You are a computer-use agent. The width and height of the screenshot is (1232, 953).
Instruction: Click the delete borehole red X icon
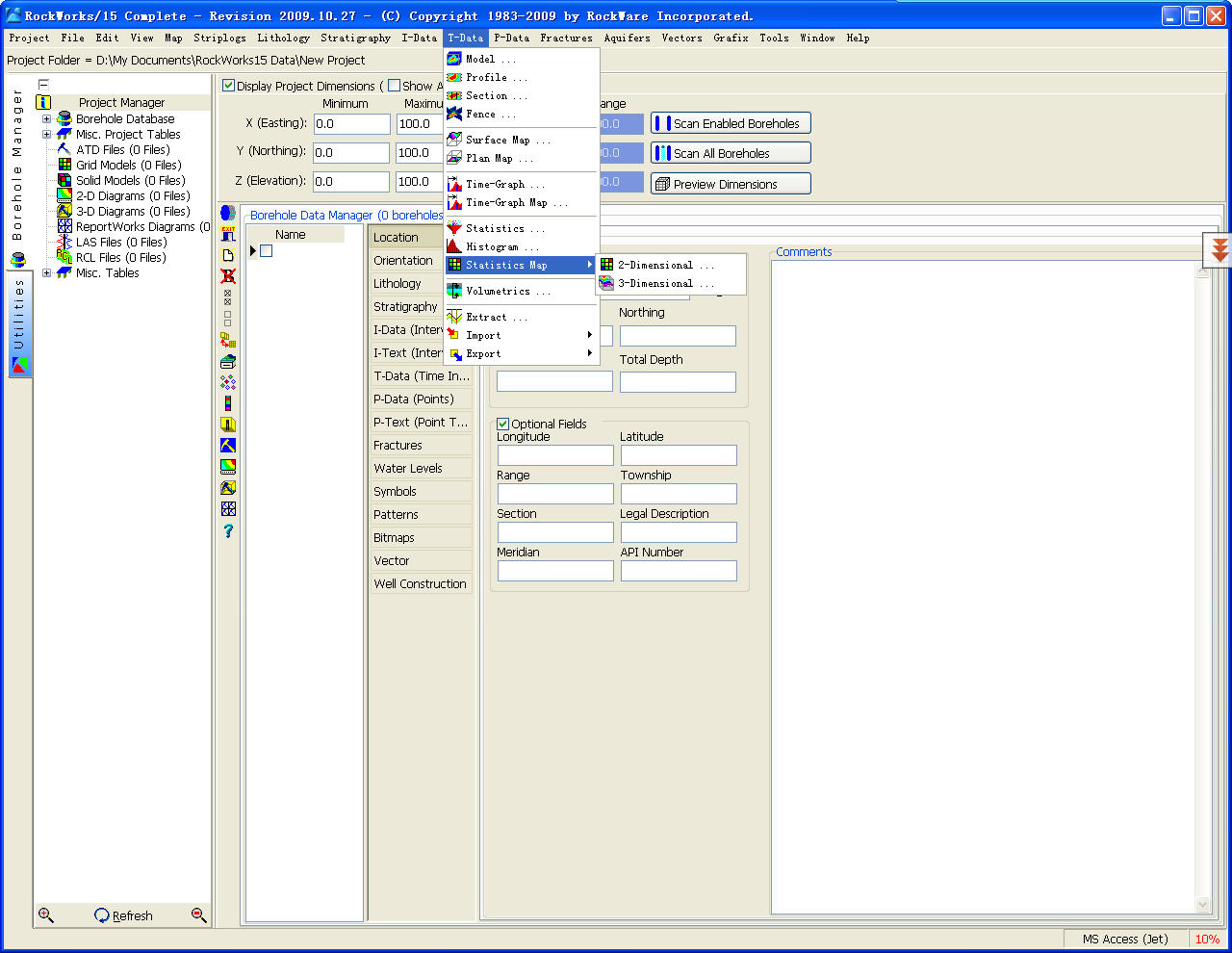click(x=228, y=276)
